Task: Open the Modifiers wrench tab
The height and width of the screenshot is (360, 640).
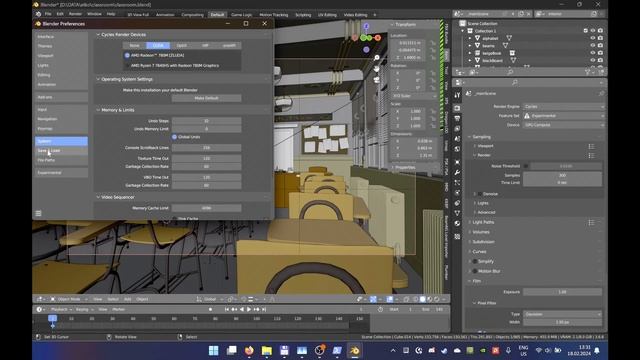Action: tap(457, 172)
